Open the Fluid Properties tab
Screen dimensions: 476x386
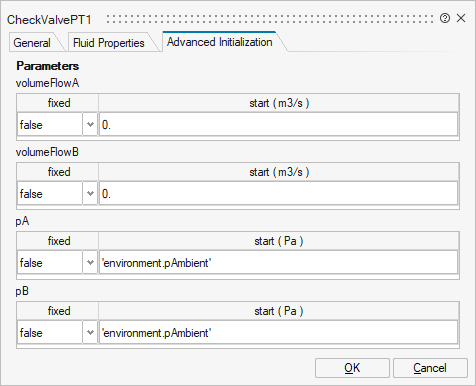point(109,43)
